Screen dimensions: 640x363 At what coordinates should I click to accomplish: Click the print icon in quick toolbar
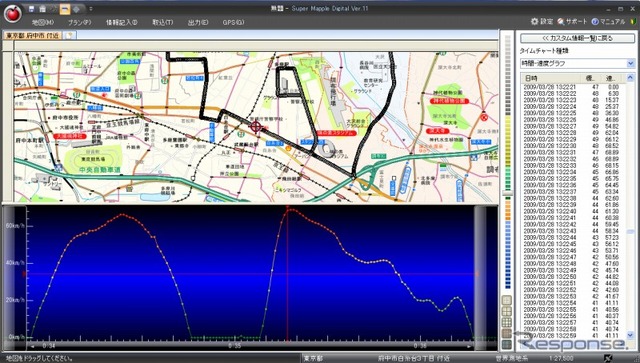pos(42,9)
